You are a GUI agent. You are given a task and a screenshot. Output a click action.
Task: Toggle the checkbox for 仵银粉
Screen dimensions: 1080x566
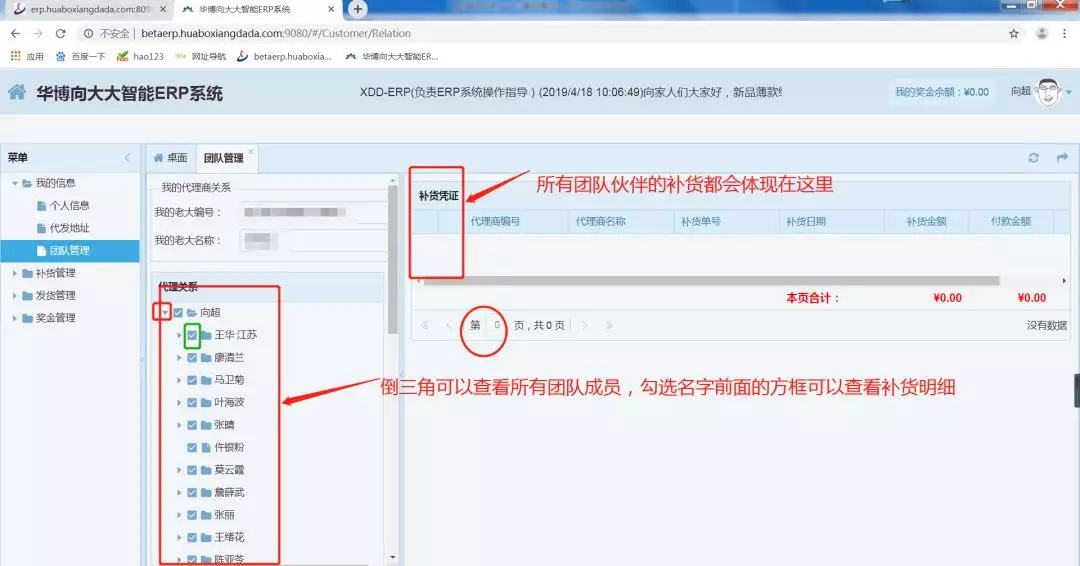click(x=192, y=448)
